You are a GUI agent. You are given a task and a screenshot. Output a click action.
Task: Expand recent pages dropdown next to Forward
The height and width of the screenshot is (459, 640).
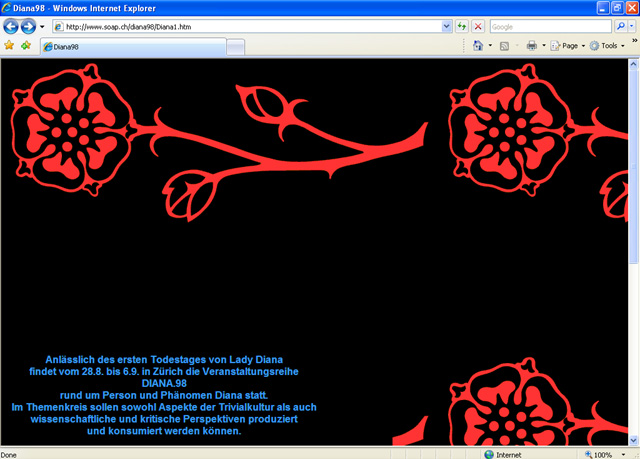tap(42, 26)
